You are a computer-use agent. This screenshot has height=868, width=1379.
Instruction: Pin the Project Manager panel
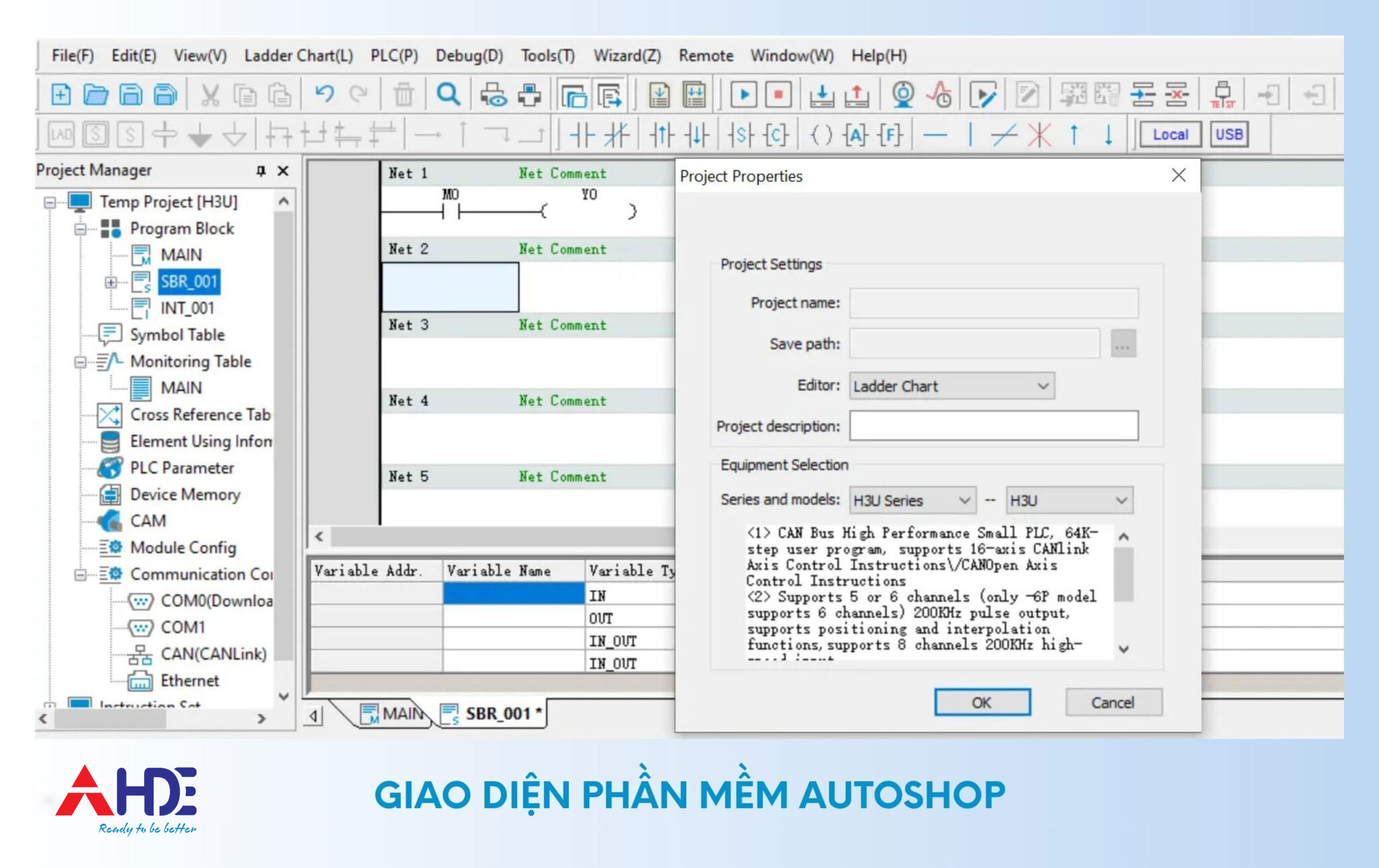[x=261, y=171]
